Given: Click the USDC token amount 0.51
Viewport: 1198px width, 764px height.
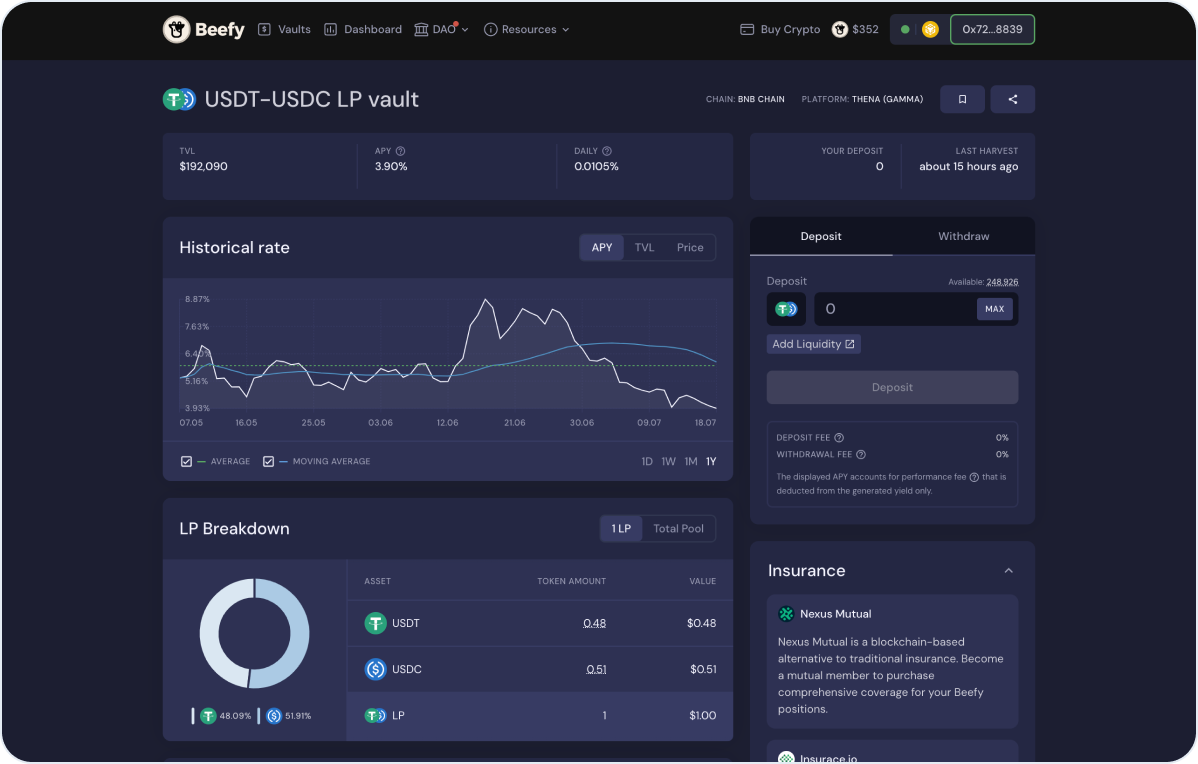Looking at the screenshot, I should [x=597, y=669].
